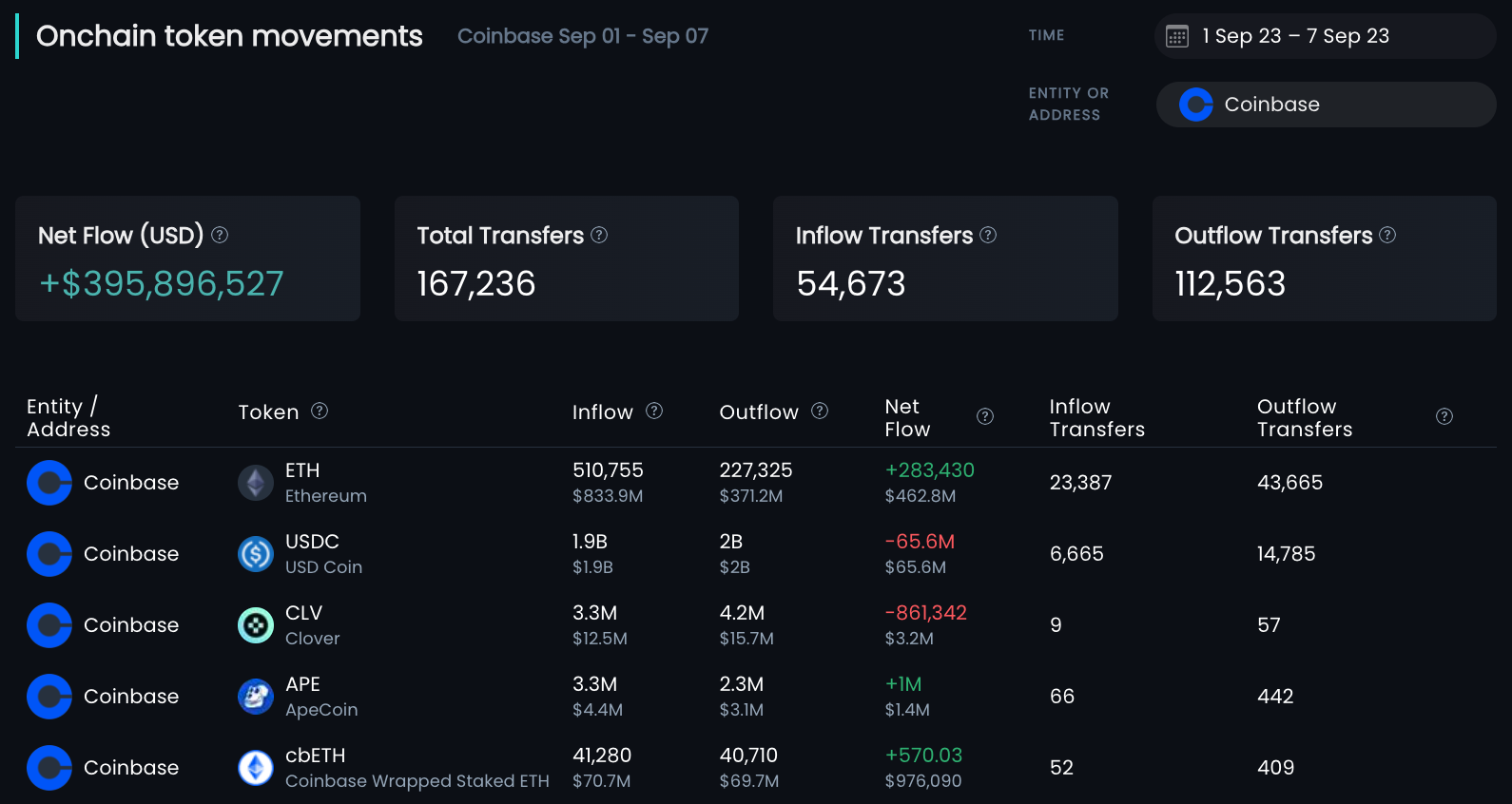Open the APE ApeCoin token link
1512x804 pixels.
[321, 697]
